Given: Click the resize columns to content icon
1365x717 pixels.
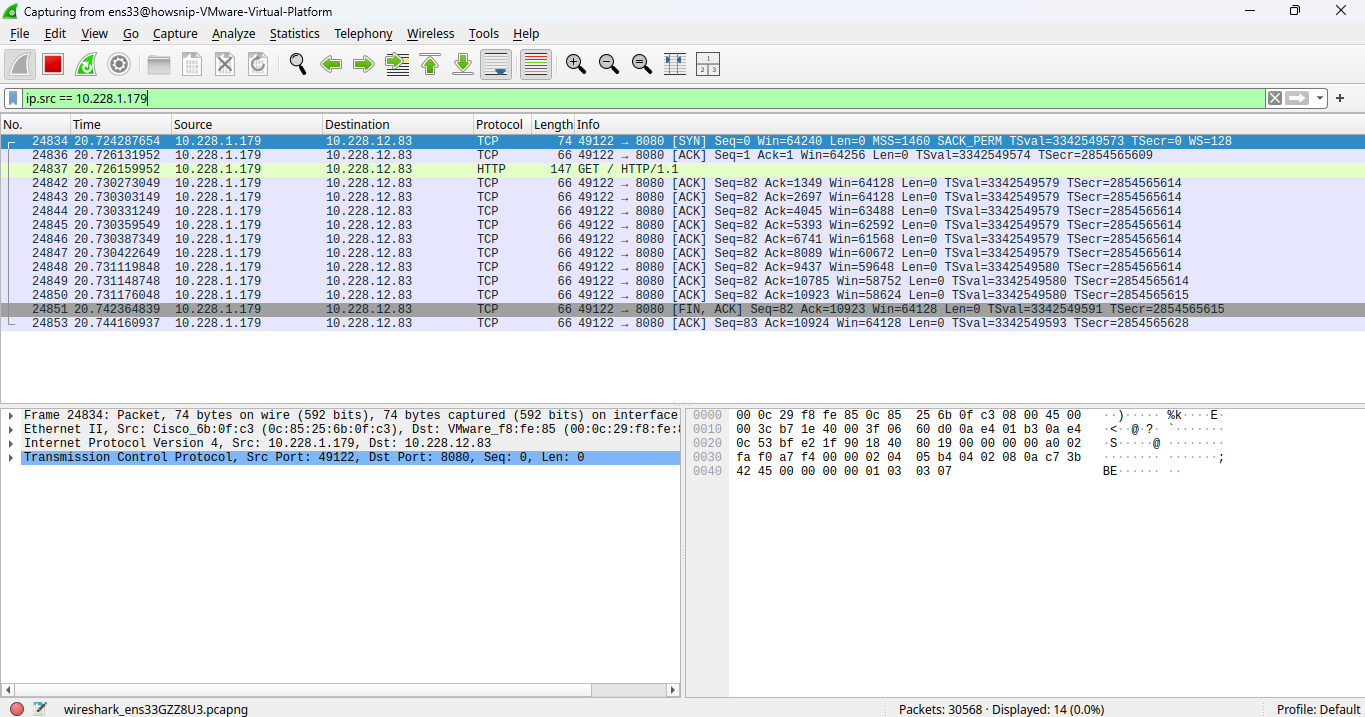Looking at the screenshot, I should click(674, 64).
